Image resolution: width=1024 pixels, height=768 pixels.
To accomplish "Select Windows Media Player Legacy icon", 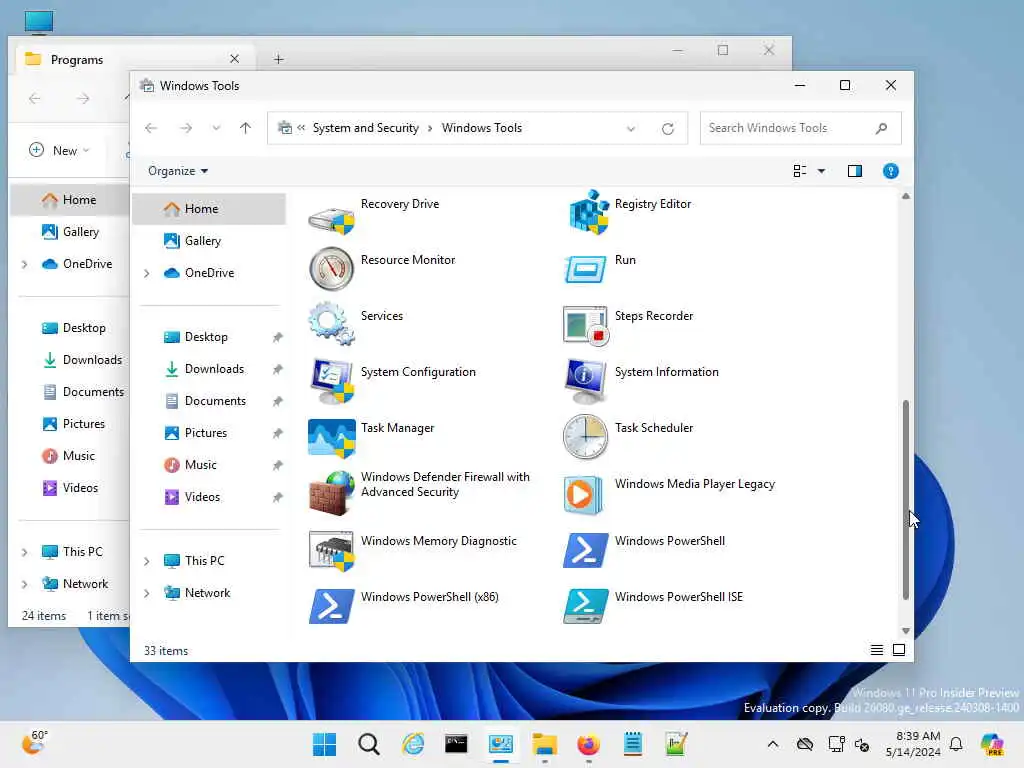I will [x=583, y=494].
